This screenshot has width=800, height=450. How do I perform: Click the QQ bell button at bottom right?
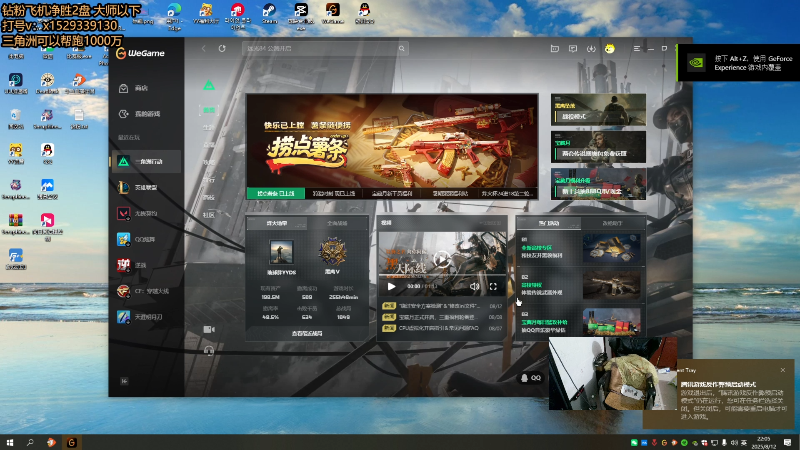pyautogui.click(x=531, y=378)
